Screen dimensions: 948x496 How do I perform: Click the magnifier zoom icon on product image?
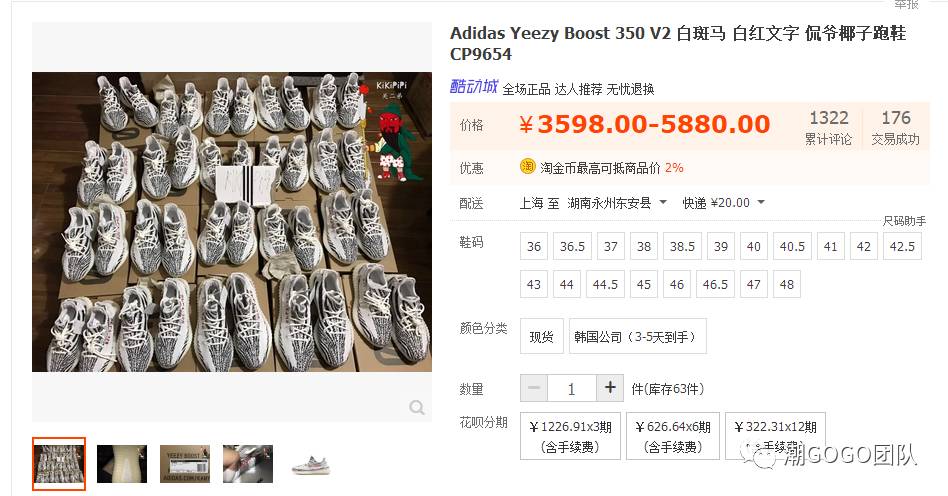tap(417, 407)
